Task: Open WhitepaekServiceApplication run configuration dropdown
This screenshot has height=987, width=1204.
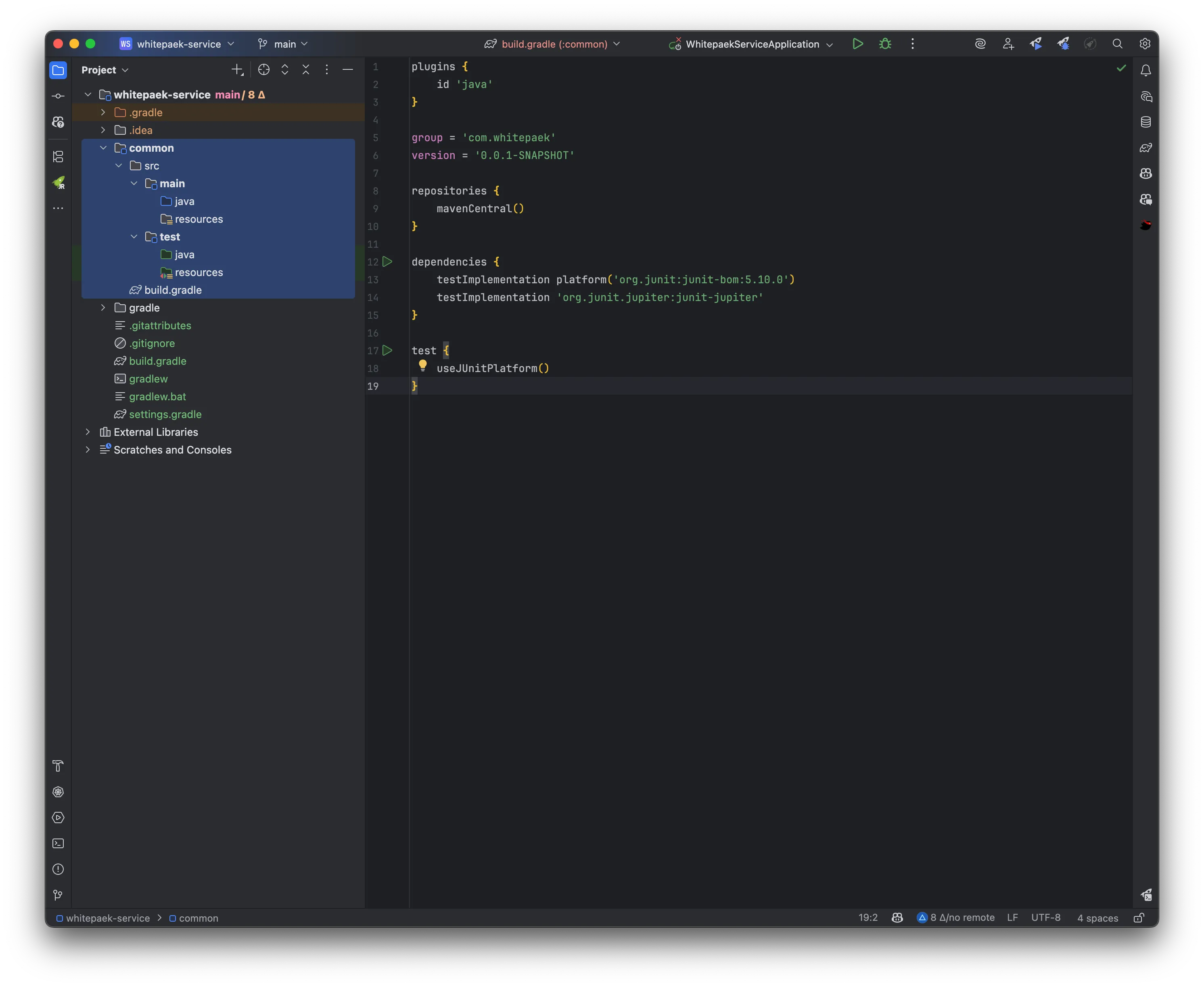Action: (751, 44)
